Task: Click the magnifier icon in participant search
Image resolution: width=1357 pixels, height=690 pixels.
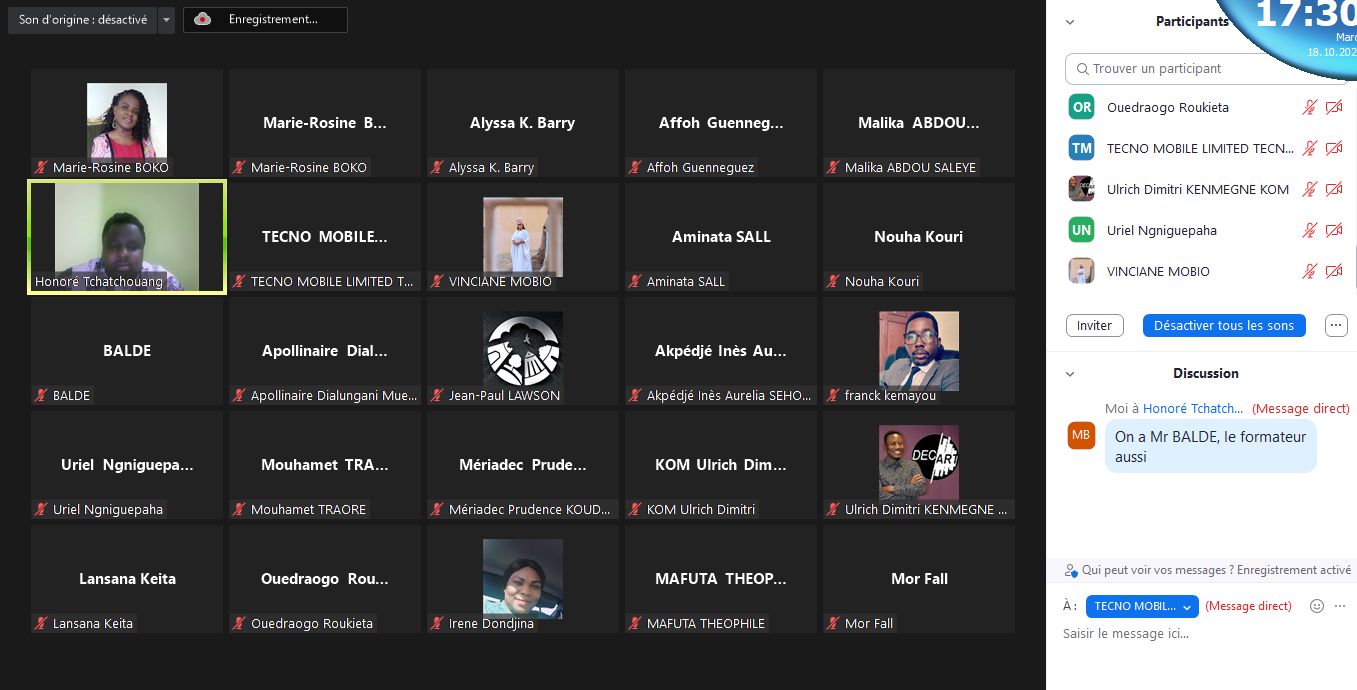Action: [1082, 69]
